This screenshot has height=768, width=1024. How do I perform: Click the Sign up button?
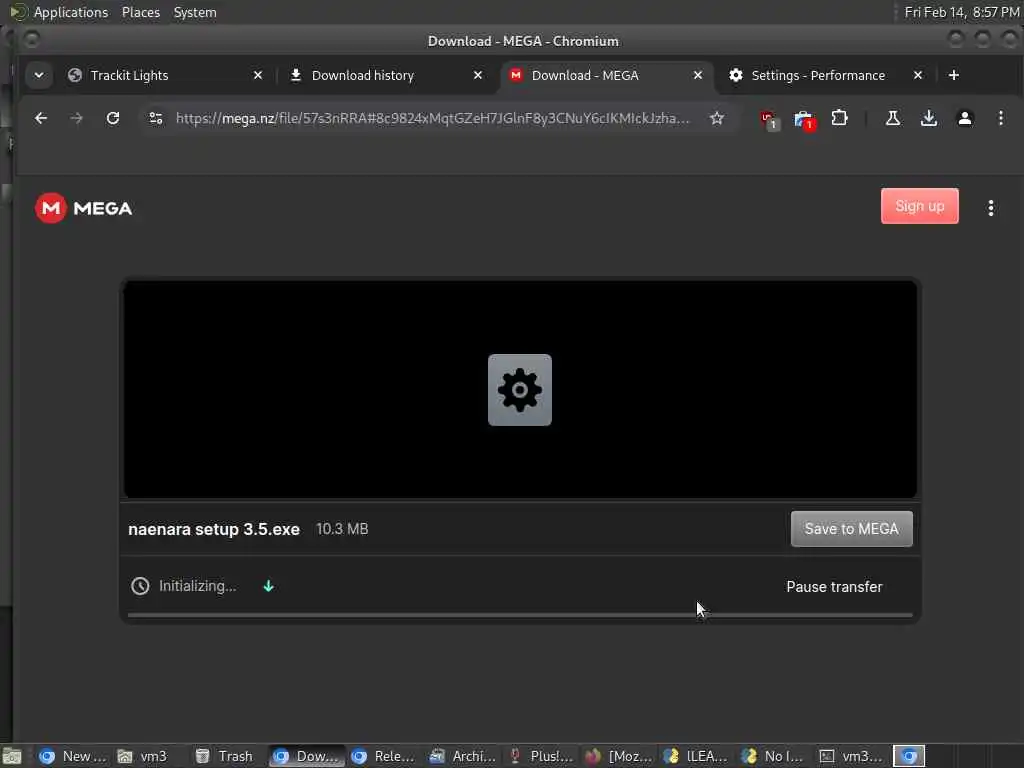click(920, 206)
